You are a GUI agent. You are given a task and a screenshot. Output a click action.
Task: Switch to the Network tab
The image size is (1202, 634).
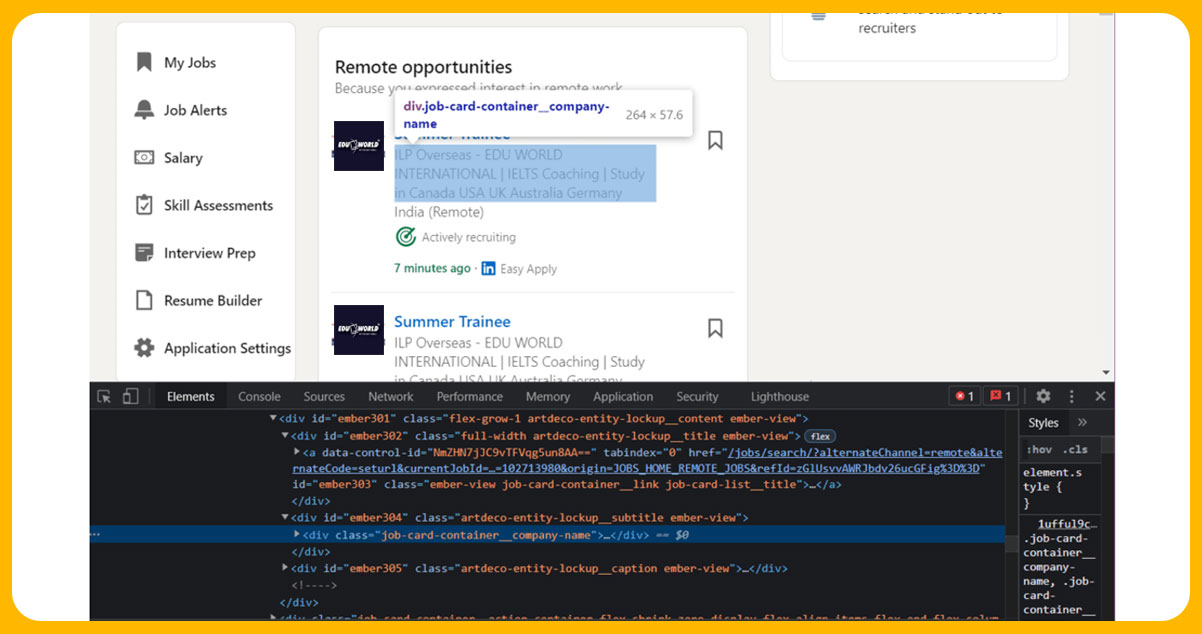click(390, 397)
